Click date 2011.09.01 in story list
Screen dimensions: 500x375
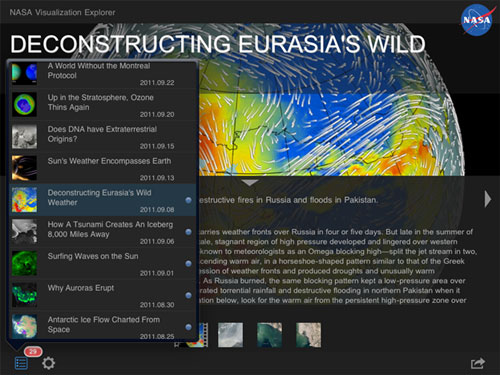tap(157, 273)
